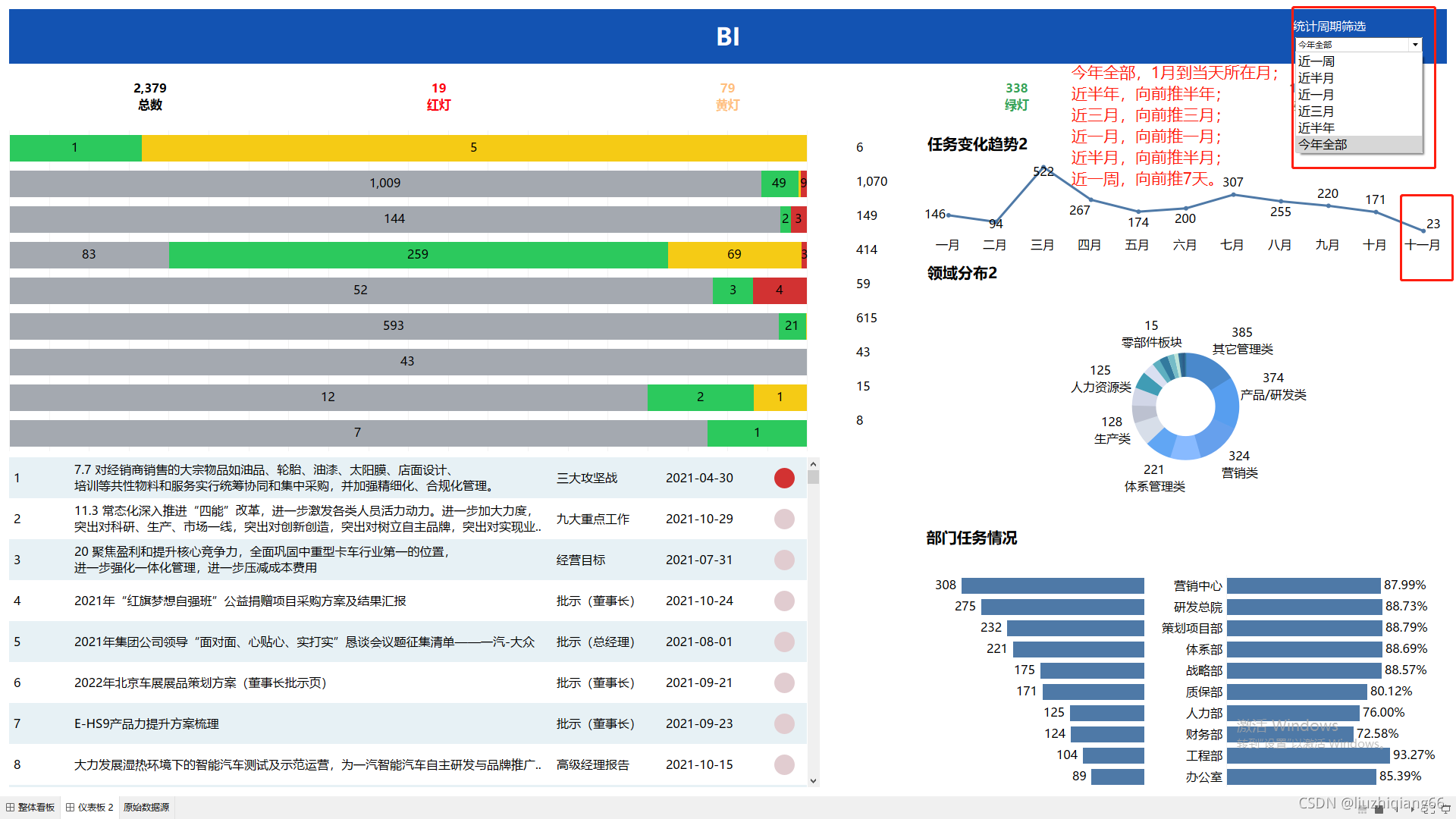Select the 营销中心 department bar

(1303, 585)
